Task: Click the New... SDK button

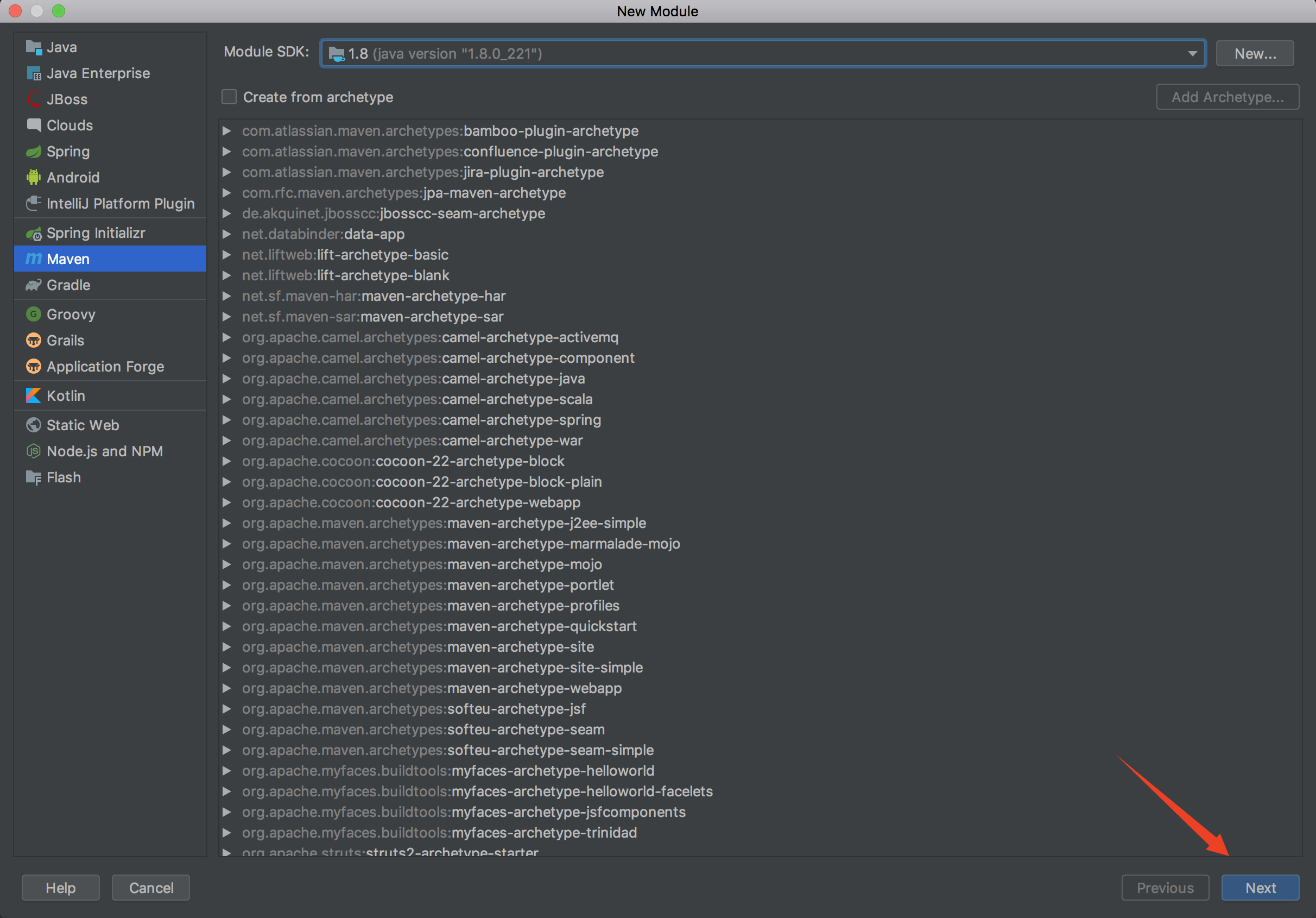Action: pos(1255,53)
